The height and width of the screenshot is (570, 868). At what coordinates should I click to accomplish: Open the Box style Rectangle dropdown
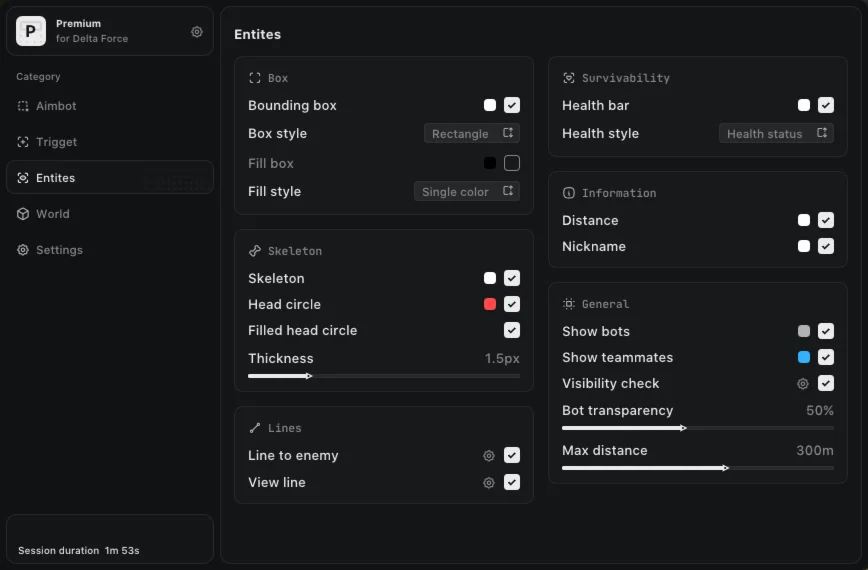tap(472, 133)
